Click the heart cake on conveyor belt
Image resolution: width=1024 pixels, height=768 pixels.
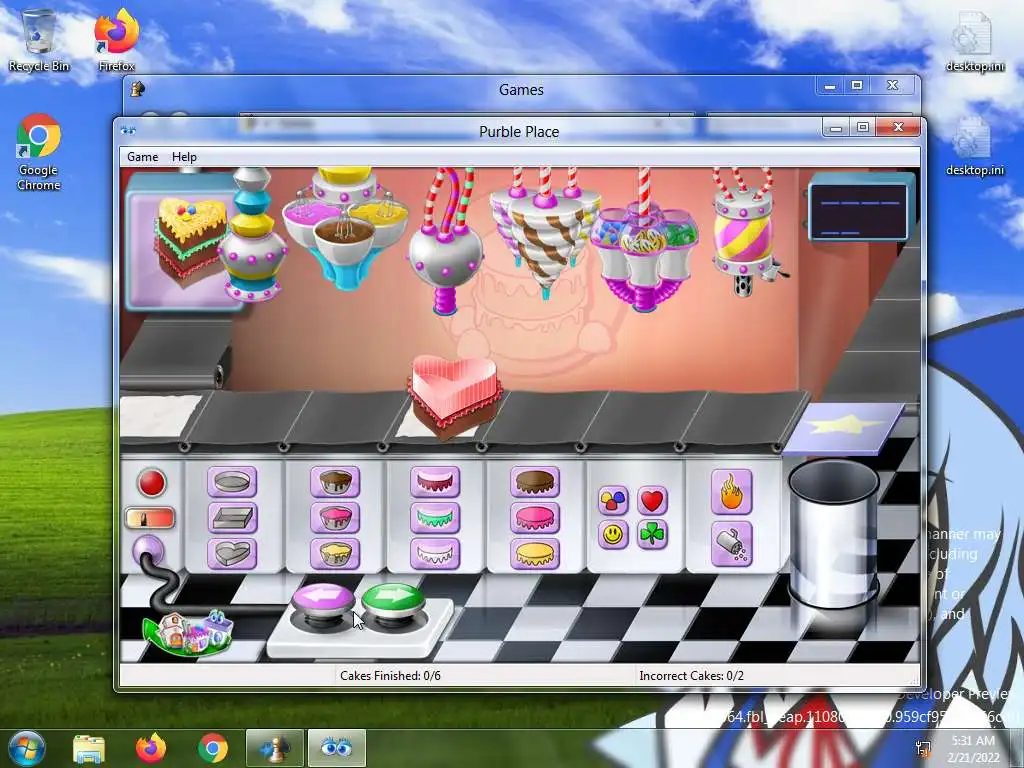455,396
